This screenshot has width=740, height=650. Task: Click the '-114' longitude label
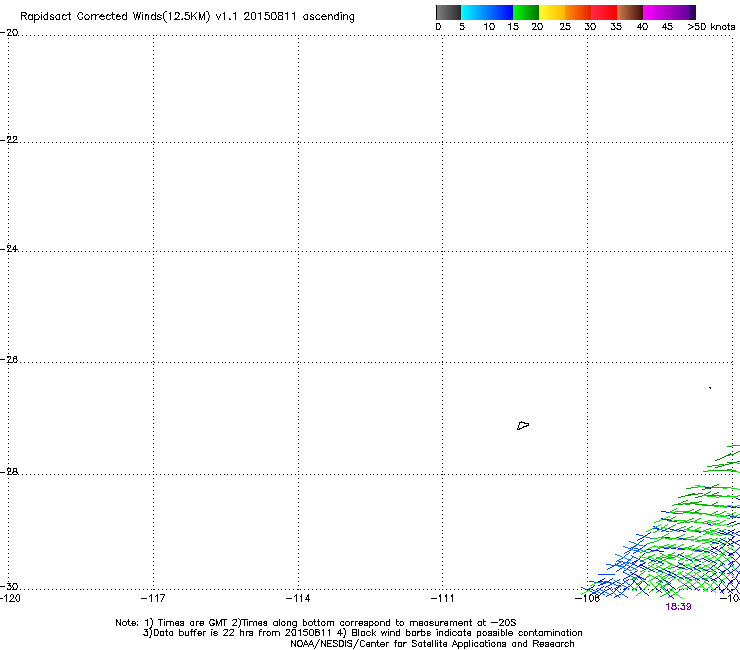pyautogui.click(x=298, y=599)
